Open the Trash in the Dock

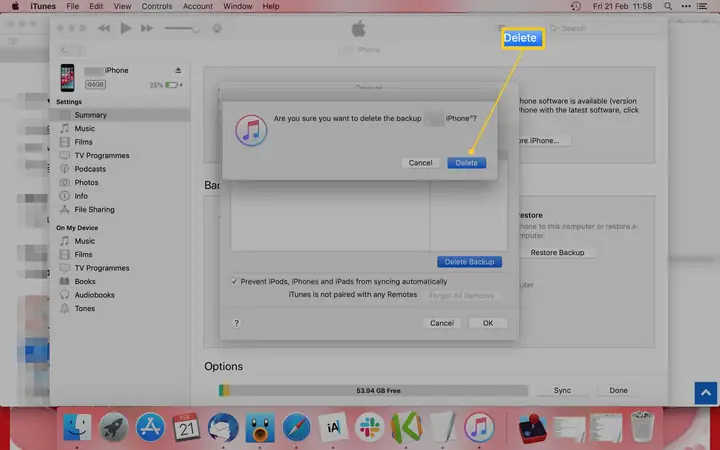642,427
